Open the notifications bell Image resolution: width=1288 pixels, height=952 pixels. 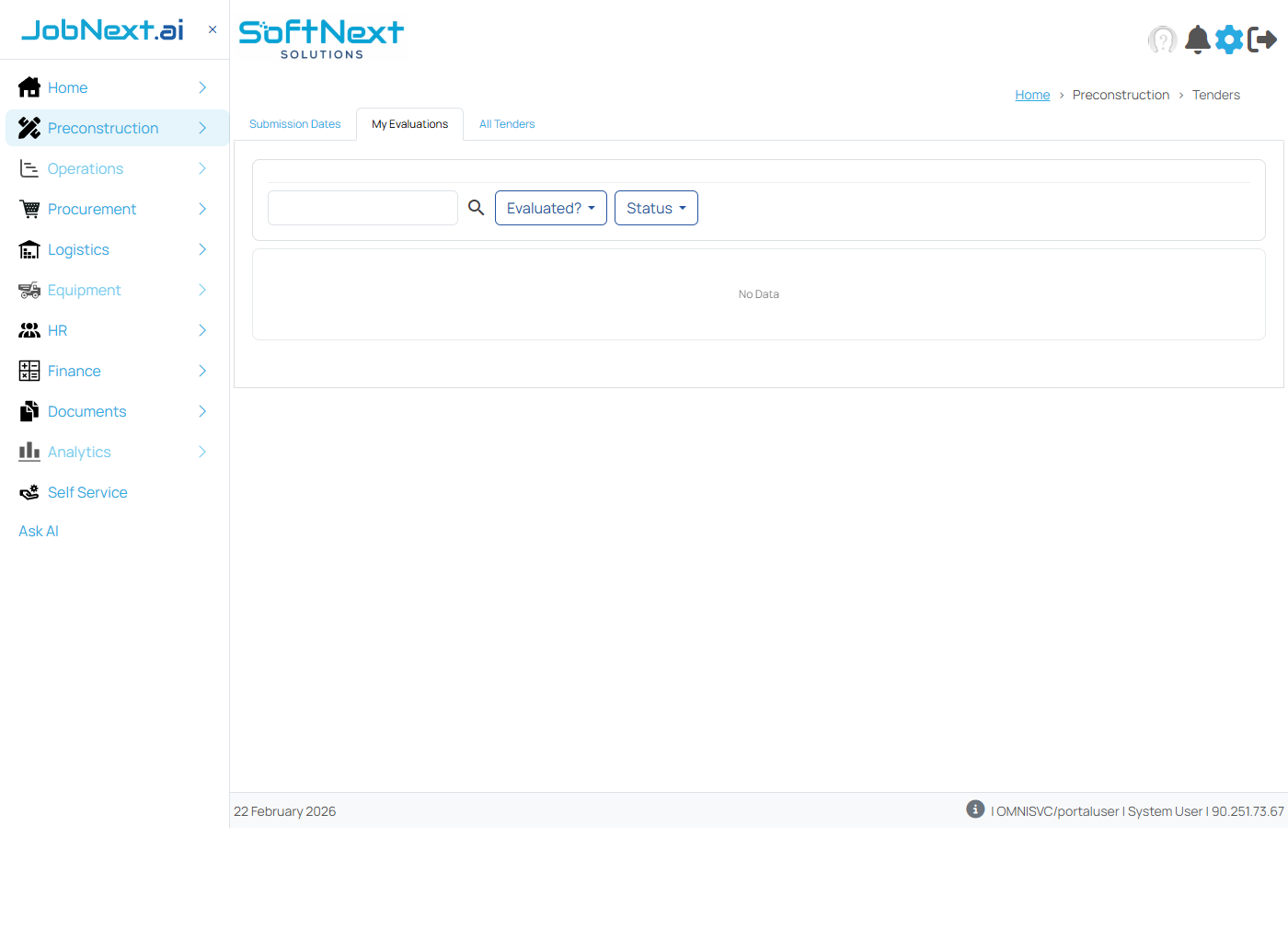1197,40
